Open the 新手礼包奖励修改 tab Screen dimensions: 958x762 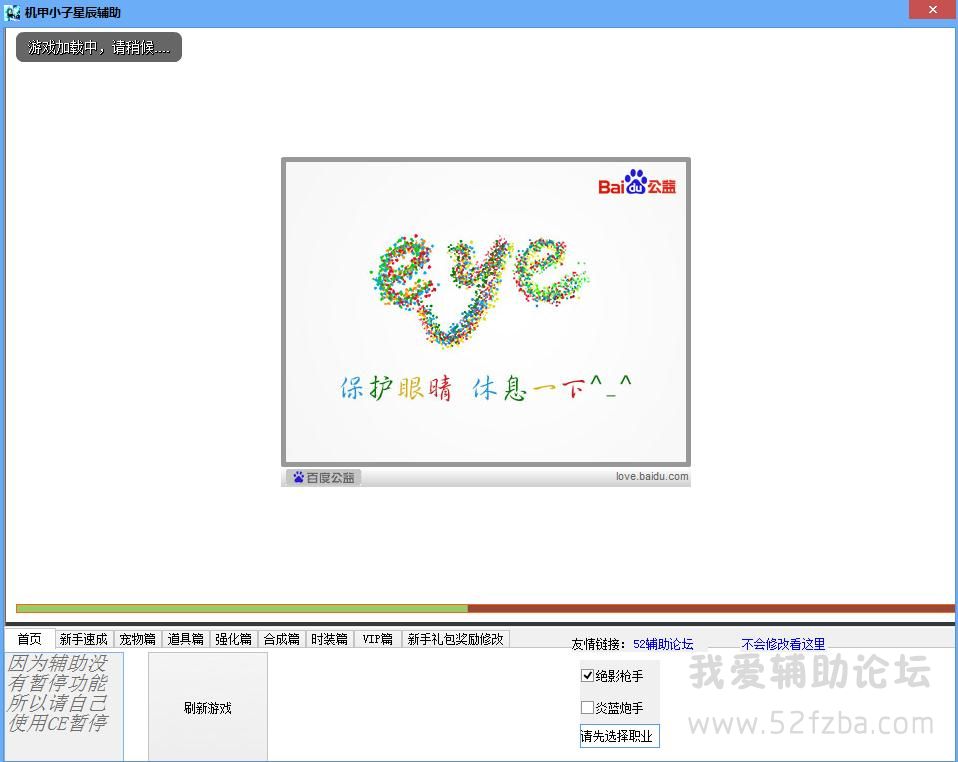[x=455, y=639]
